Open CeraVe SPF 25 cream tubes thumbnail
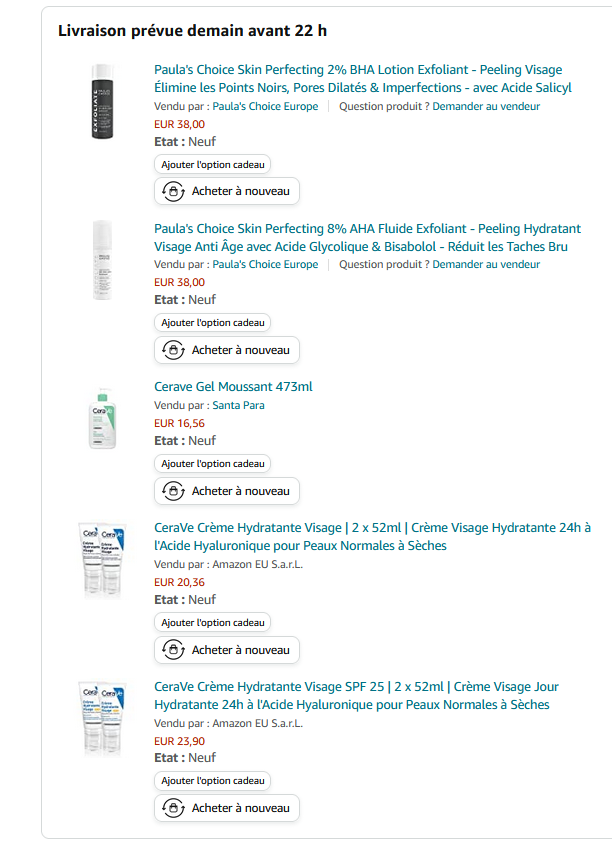The image size is (612, 845). point(102,719)
